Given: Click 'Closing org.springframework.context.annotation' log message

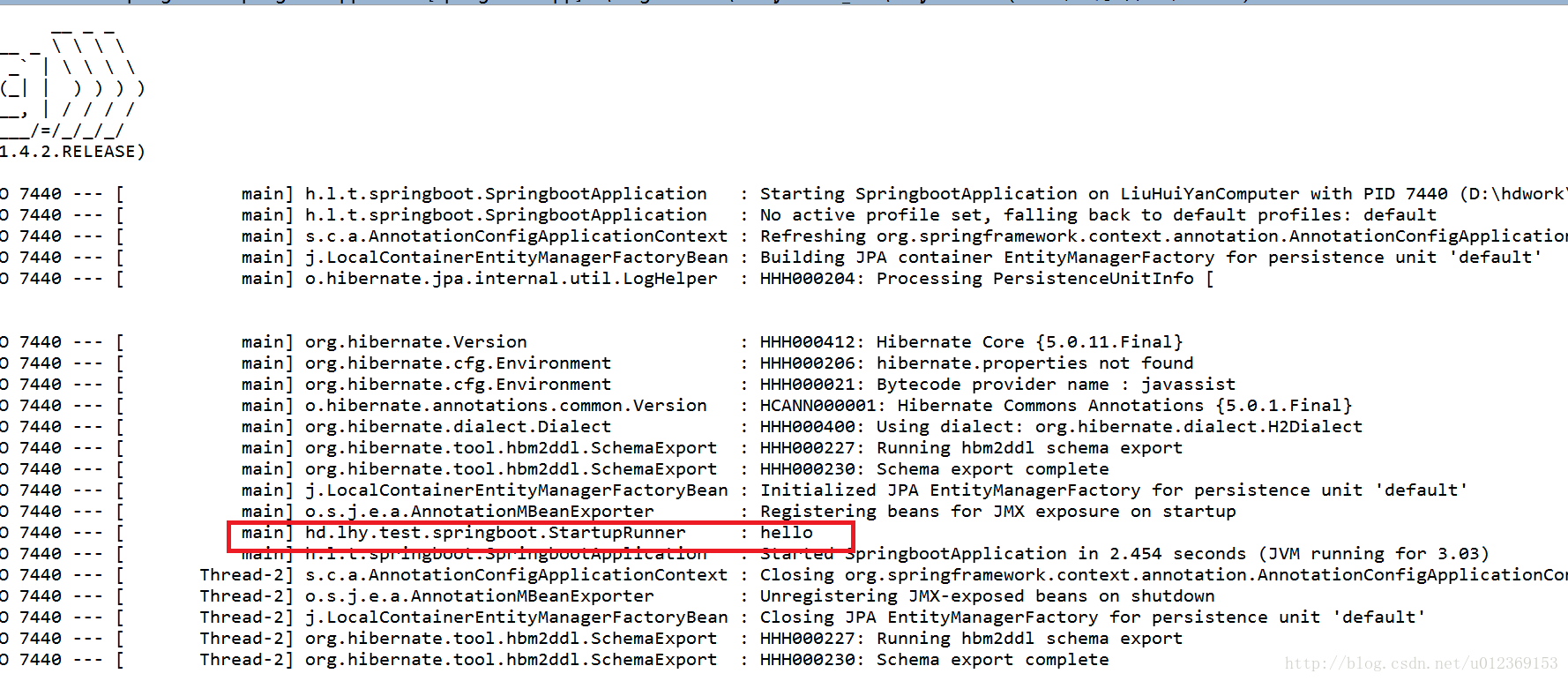Looking at the screenshot, I should pos(1163,575).
